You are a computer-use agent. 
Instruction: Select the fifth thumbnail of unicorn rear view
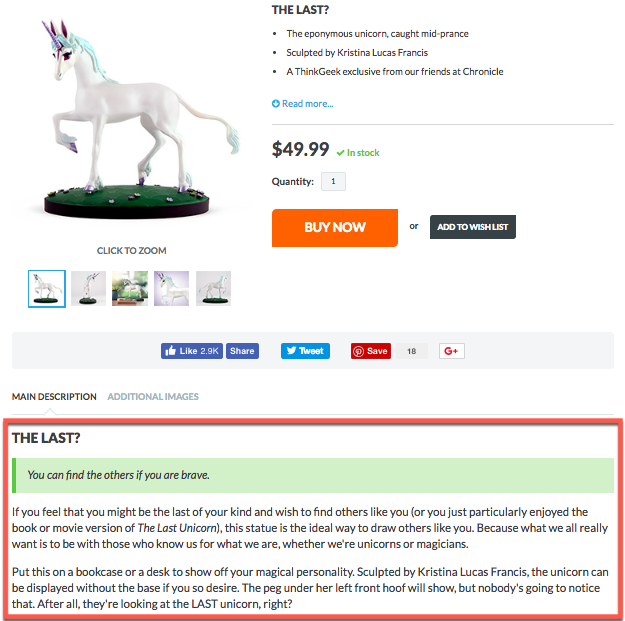point(213,289)
